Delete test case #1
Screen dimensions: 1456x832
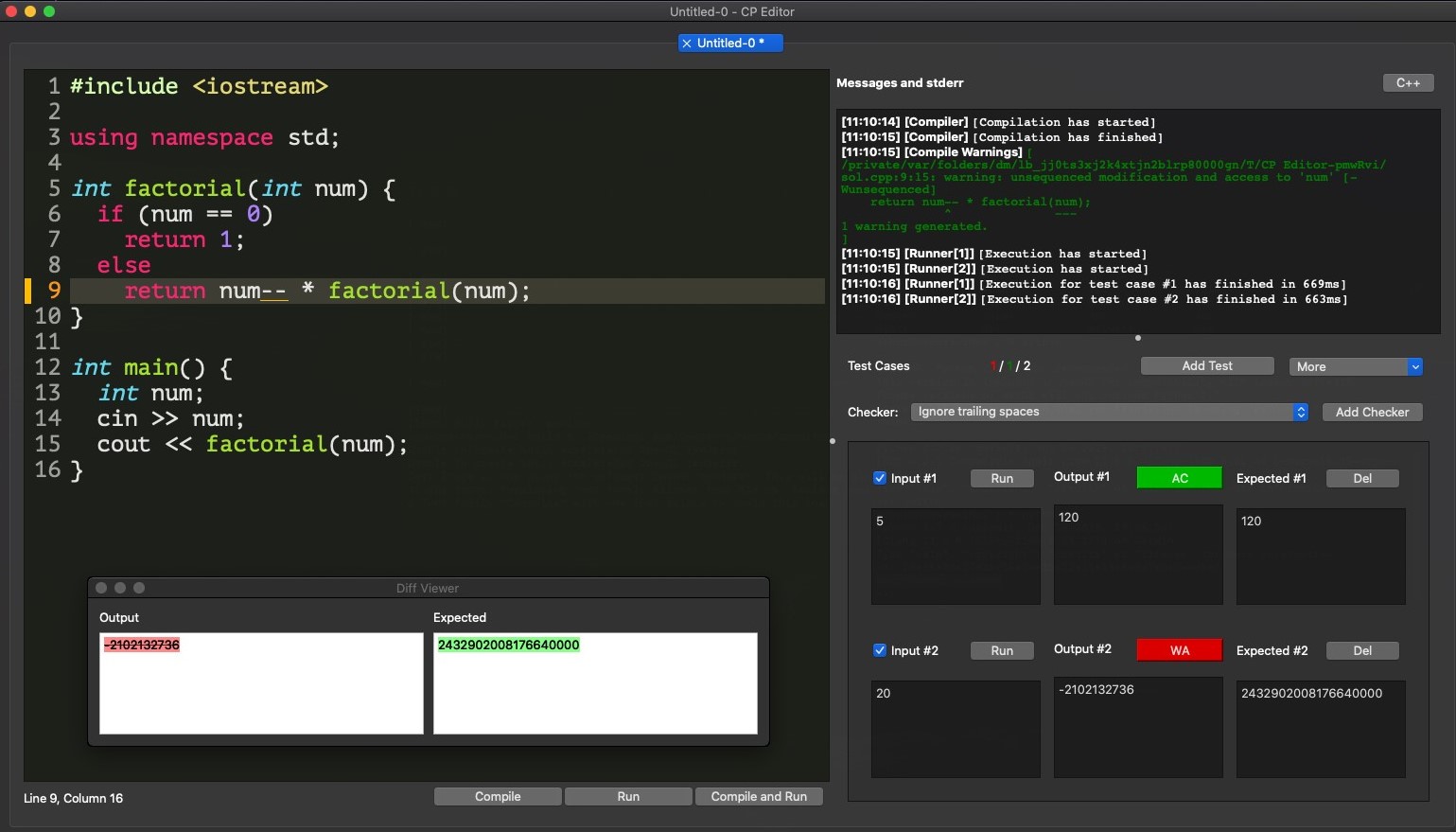click(1362, 479)
